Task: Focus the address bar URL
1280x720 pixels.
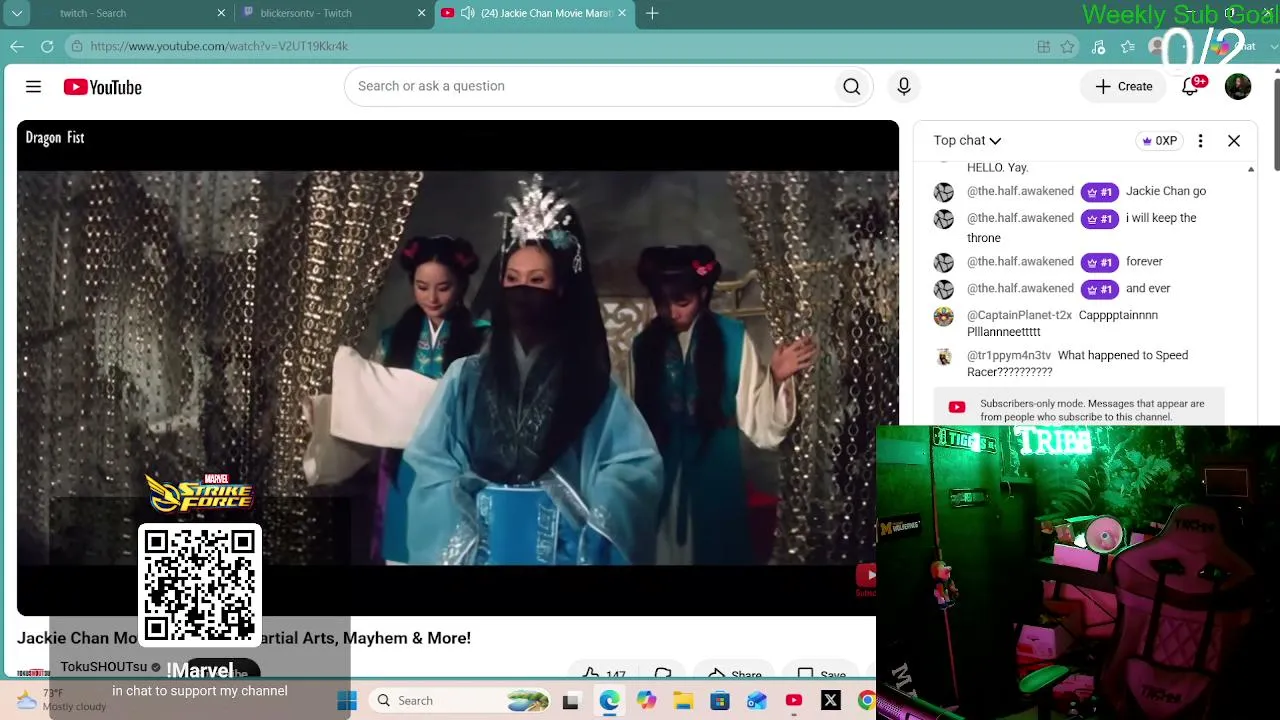Action: click(219, 46)
